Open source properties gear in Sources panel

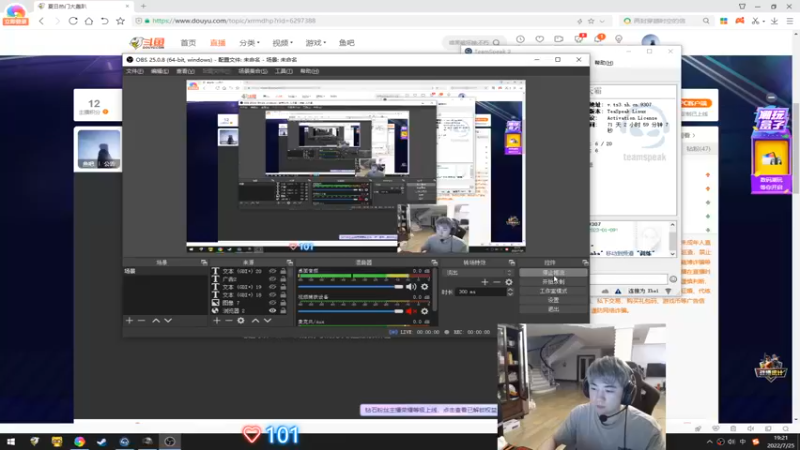point(241,320)
